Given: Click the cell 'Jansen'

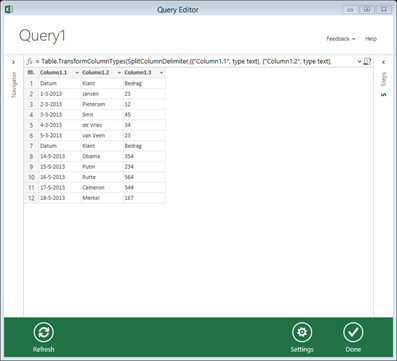Looking at the screenshot, I should [x=102, y=94].
